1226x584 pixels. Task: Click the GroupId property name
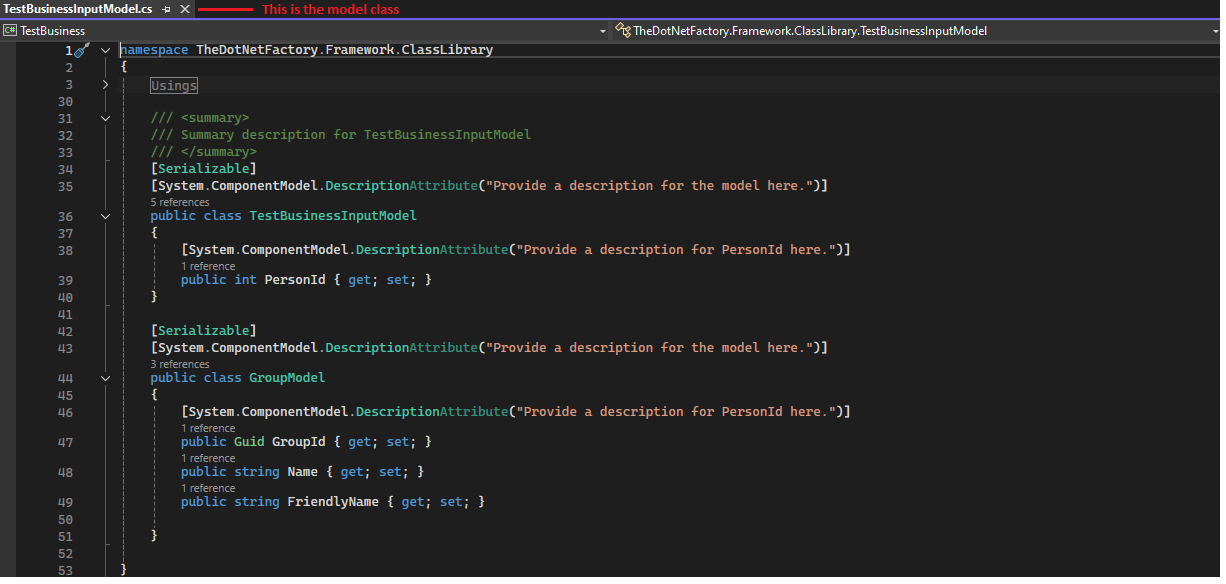[x=299, y=442]
